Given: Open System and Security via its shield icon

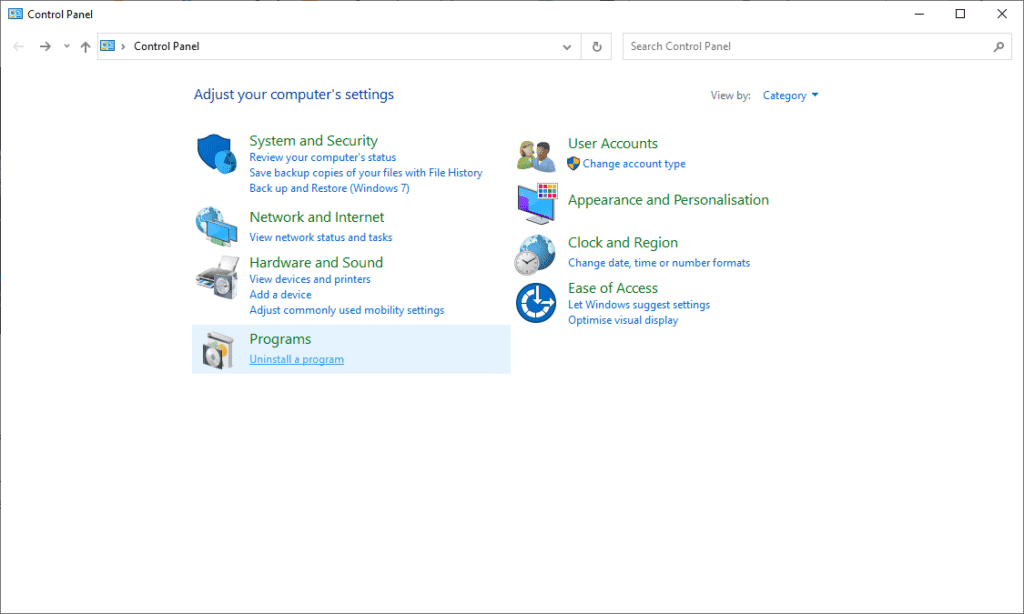Looking at the screenshot, I should pos(217,155).
